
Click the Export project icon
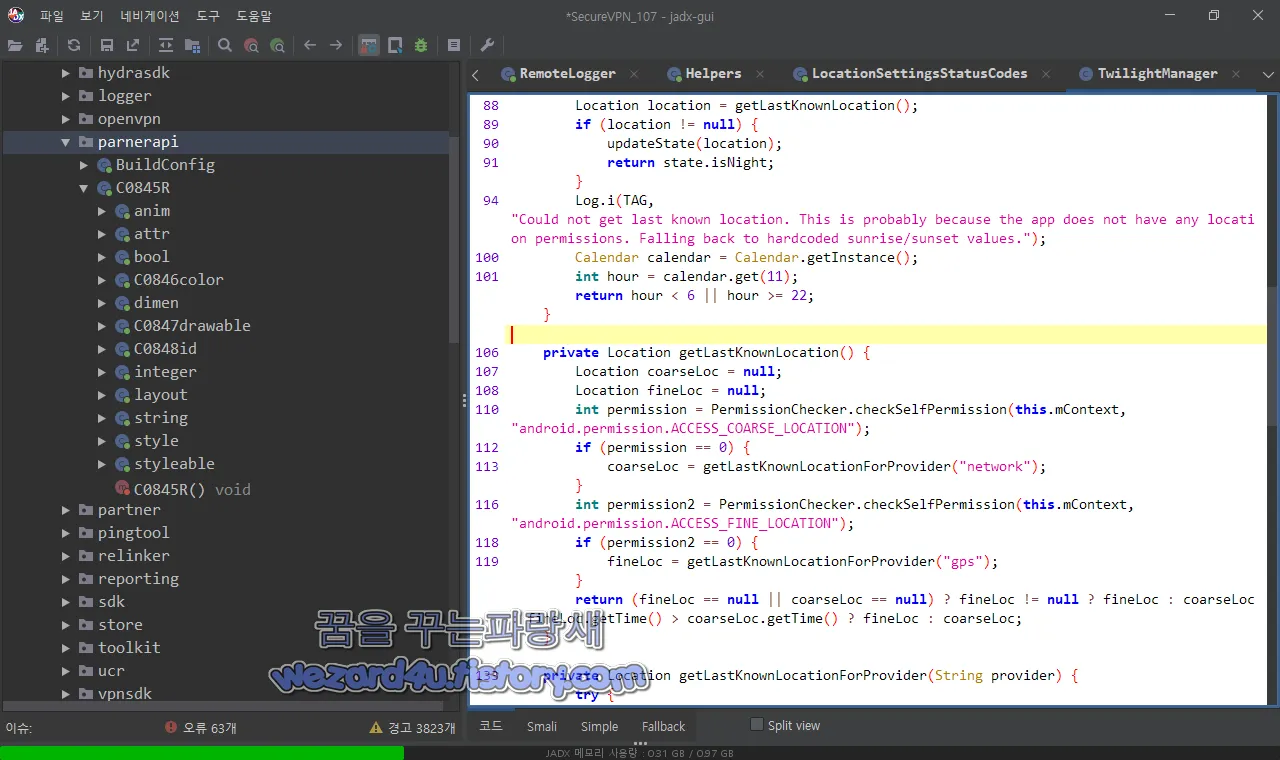click(133, 45)
